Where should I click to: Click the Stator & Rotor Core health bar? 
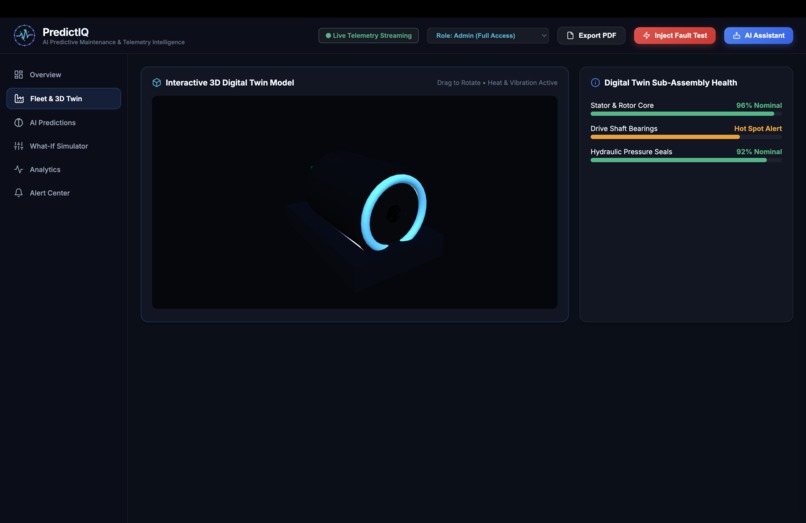[x=686, y=114]
